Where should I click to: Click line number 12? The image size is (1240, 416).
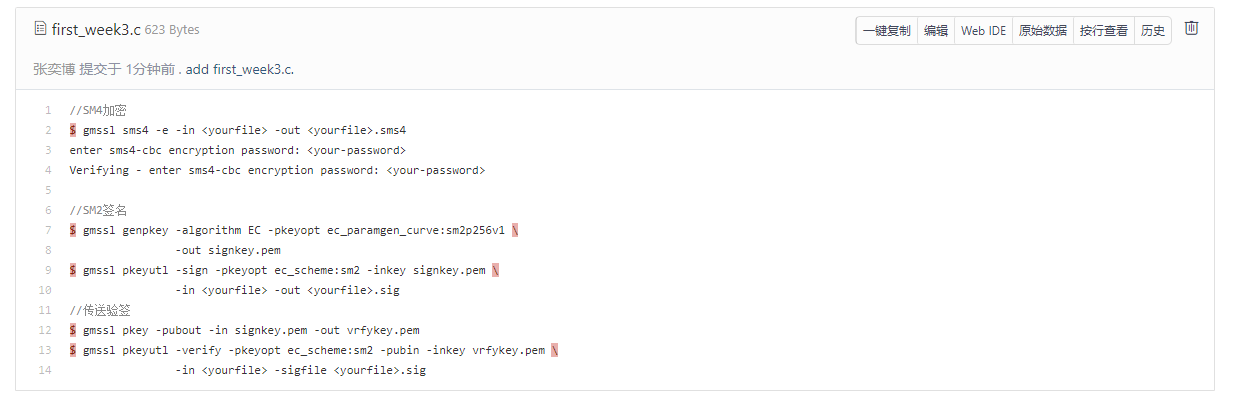click(46, 330)
